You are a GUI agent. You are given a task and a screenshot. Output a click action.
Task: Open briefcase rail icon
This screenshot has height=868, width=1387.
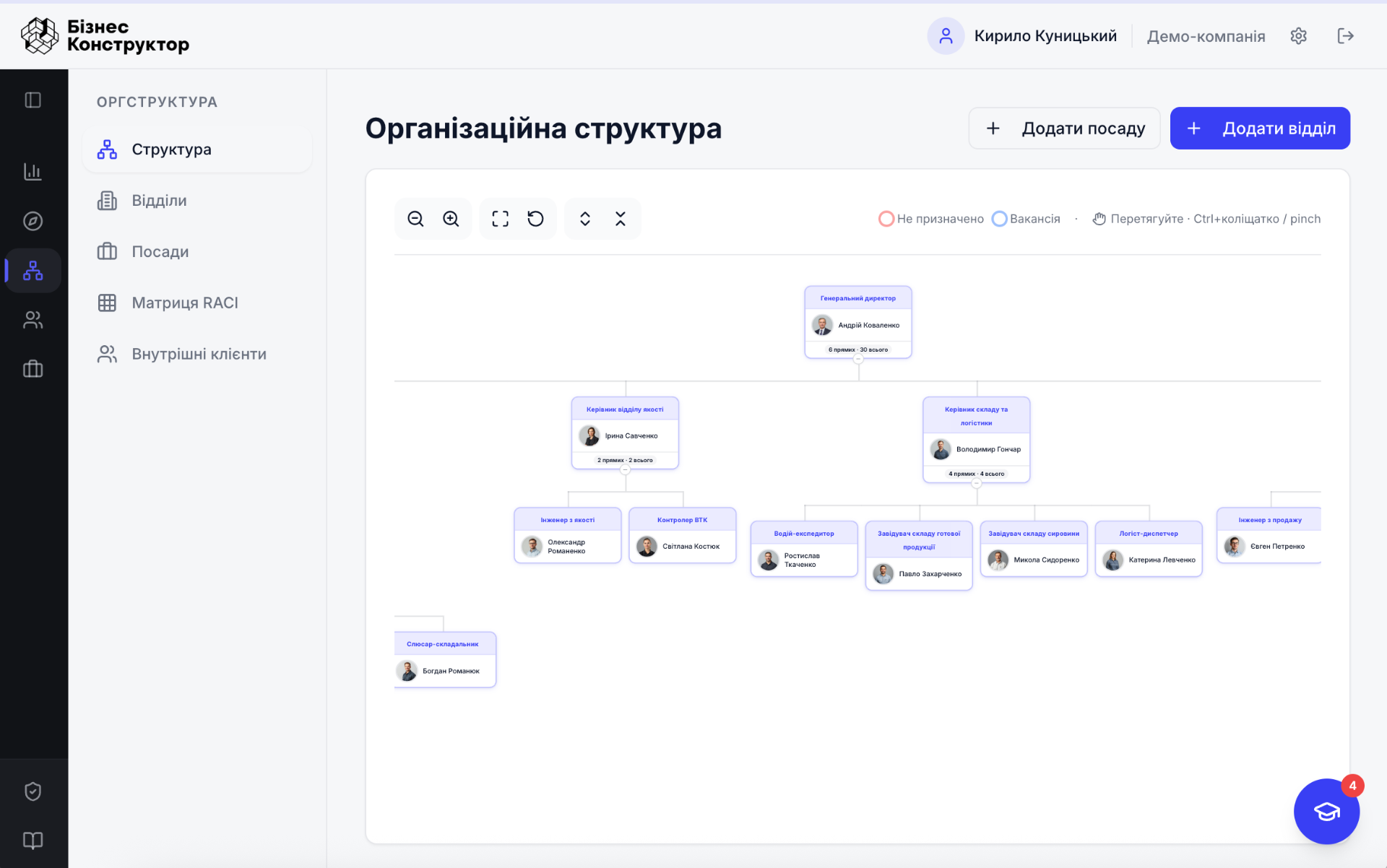click(x=33, y=369)
